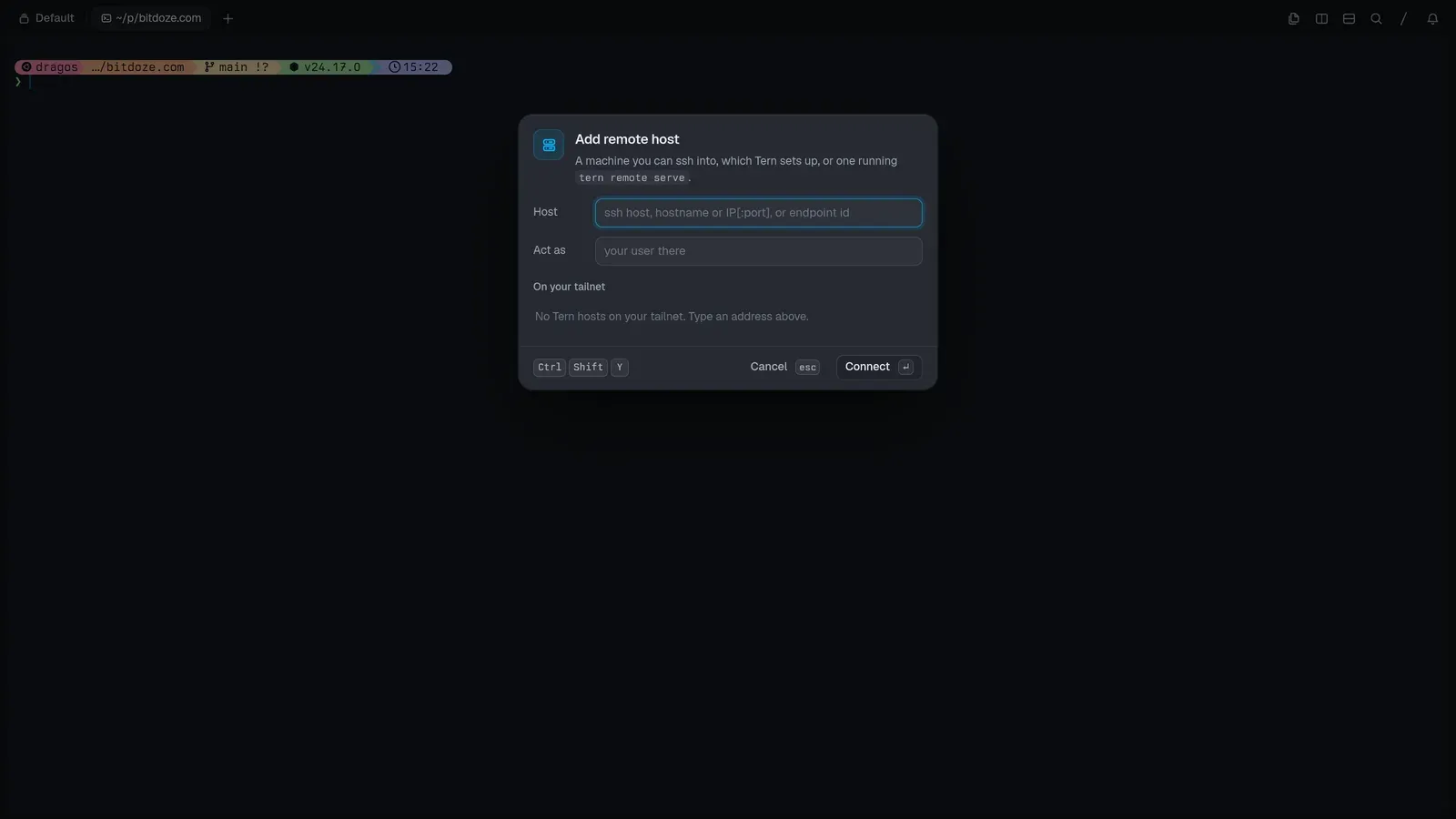Click 'No Tern hosts on your tailnet' message

coord(672,317)
